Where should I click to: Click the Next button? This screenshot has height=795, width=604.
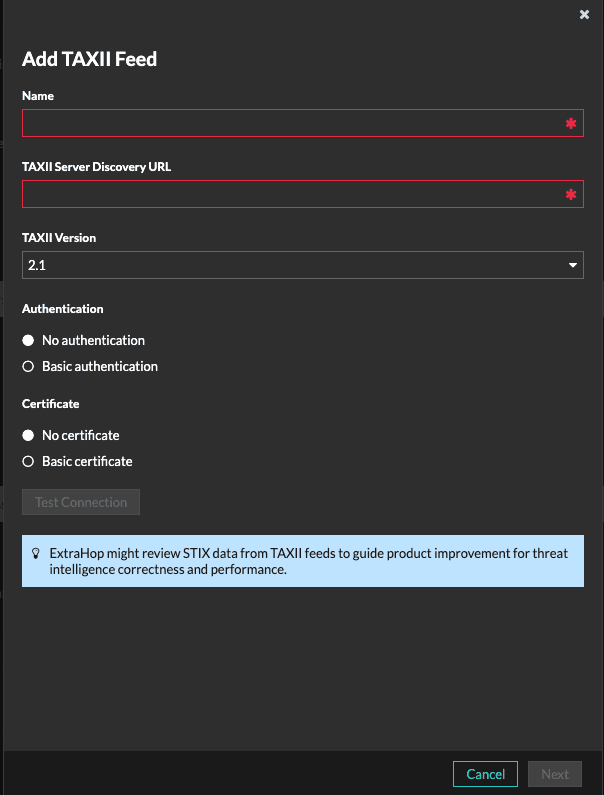555,774
